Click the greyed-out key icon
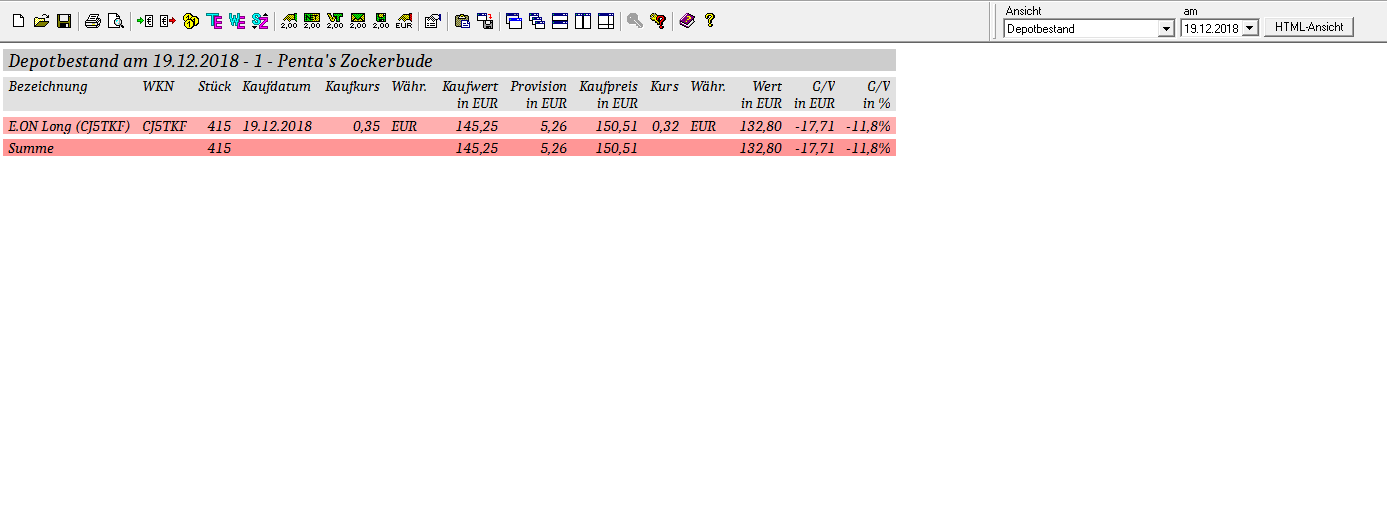Screen dimensions: 1387x505 [635, 20]
